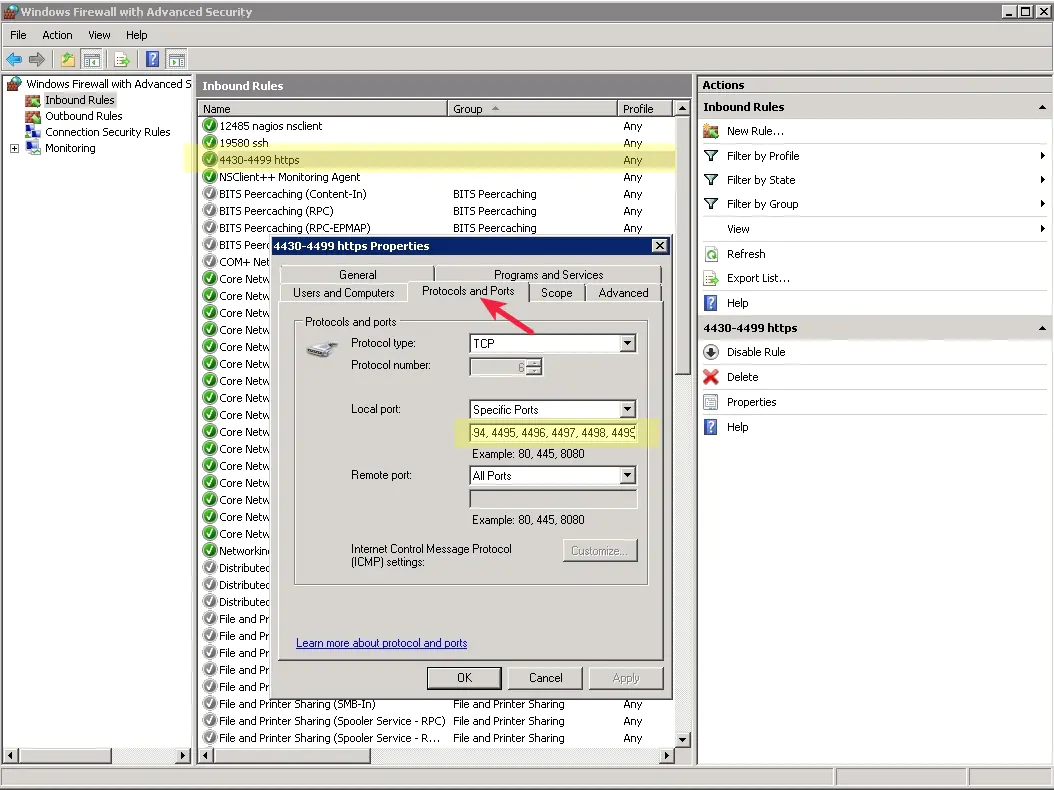Open the Remote port dropdown

click(x=627, y=476)
